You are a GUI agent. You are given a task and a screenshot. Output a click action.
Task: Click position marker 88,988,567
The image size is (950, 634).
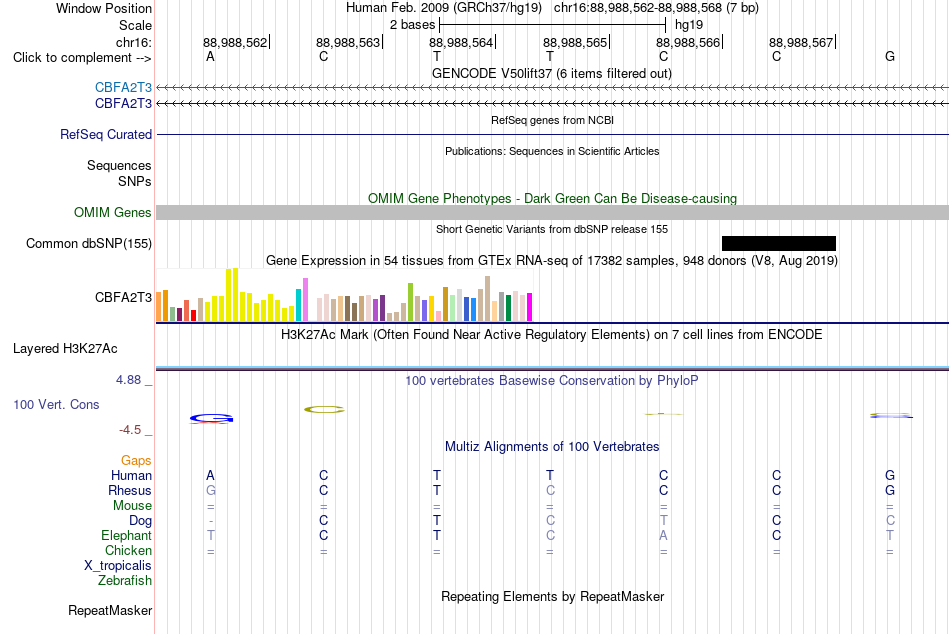801,42
